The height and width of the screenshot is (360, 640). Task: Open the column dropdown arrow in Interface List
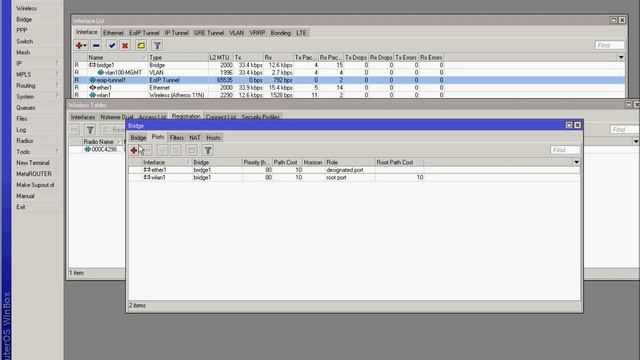621,57
